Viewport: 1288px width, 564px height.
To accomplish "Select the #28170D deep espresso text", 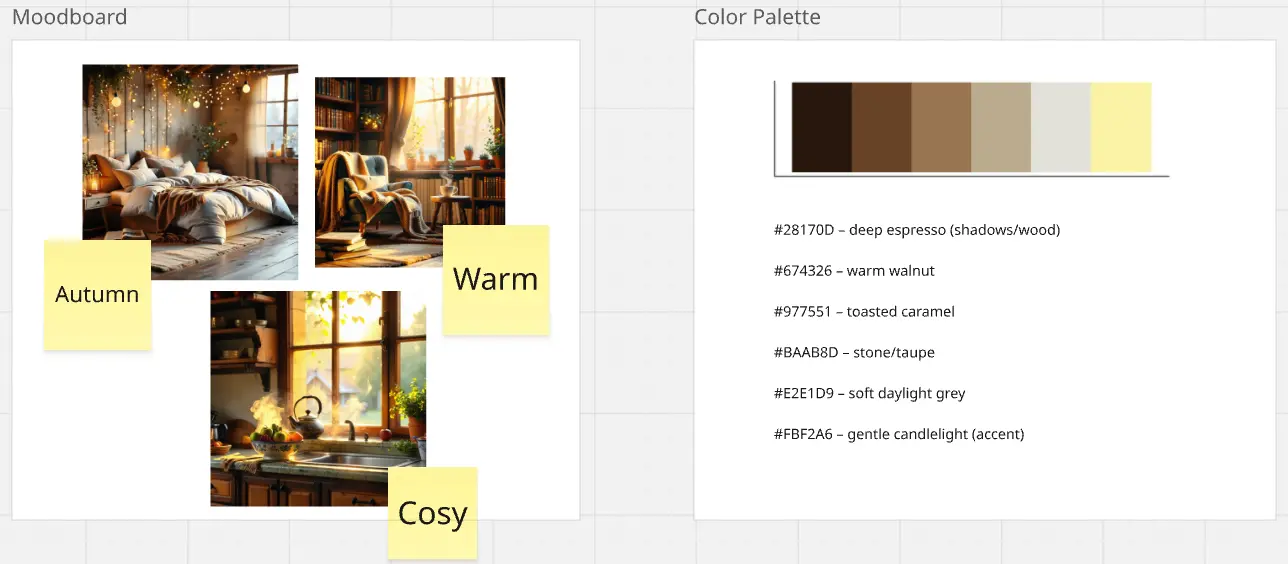I will point(916,230).
